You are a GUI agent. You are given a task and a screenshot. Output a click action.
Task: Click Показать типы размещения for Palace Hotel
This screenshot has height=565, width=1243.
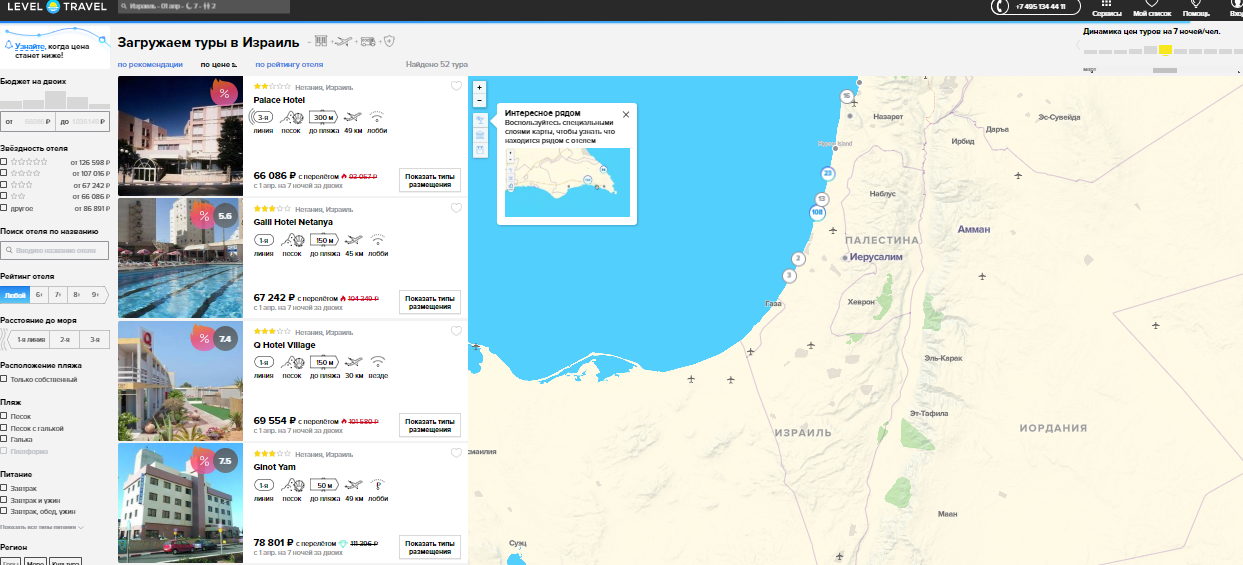429,181
